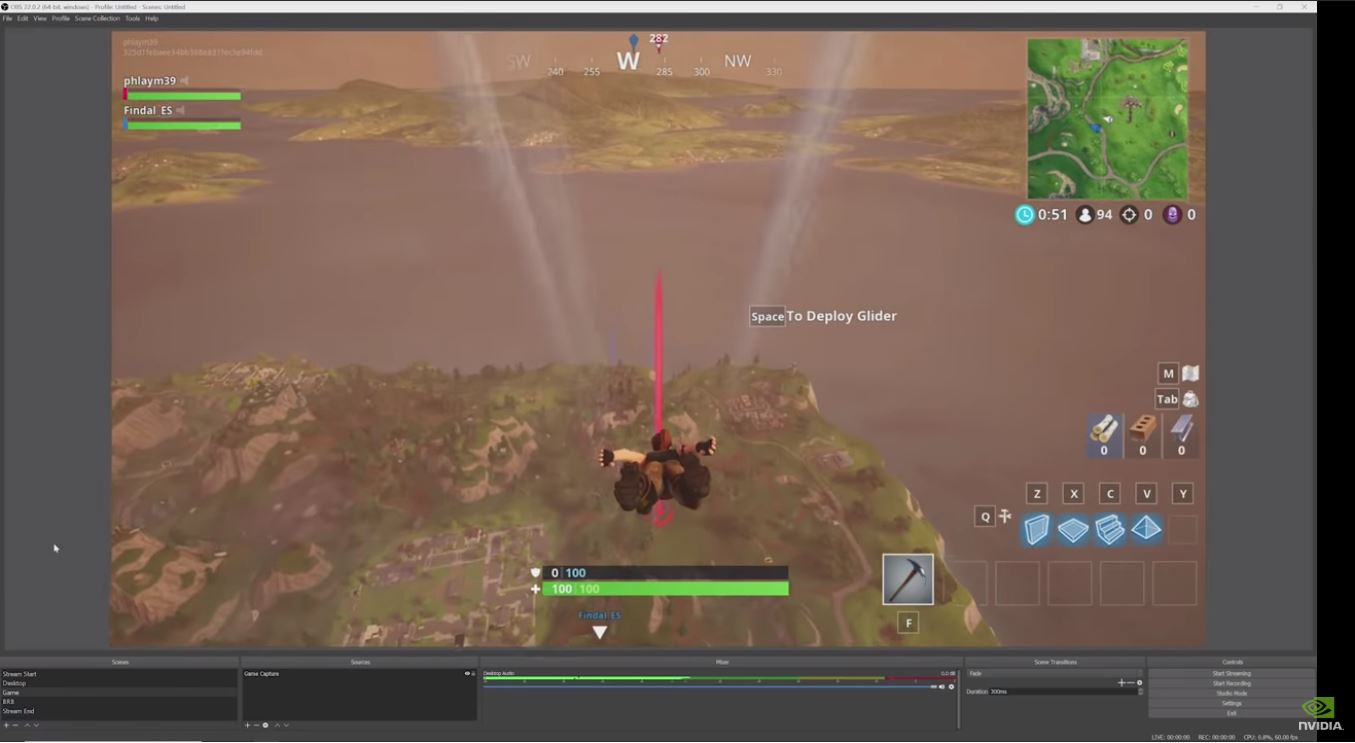The height and width of the screenshot is (743, 1355).
Task: Open Desktop Audio settings gear icon
Action: click(951, 687)
